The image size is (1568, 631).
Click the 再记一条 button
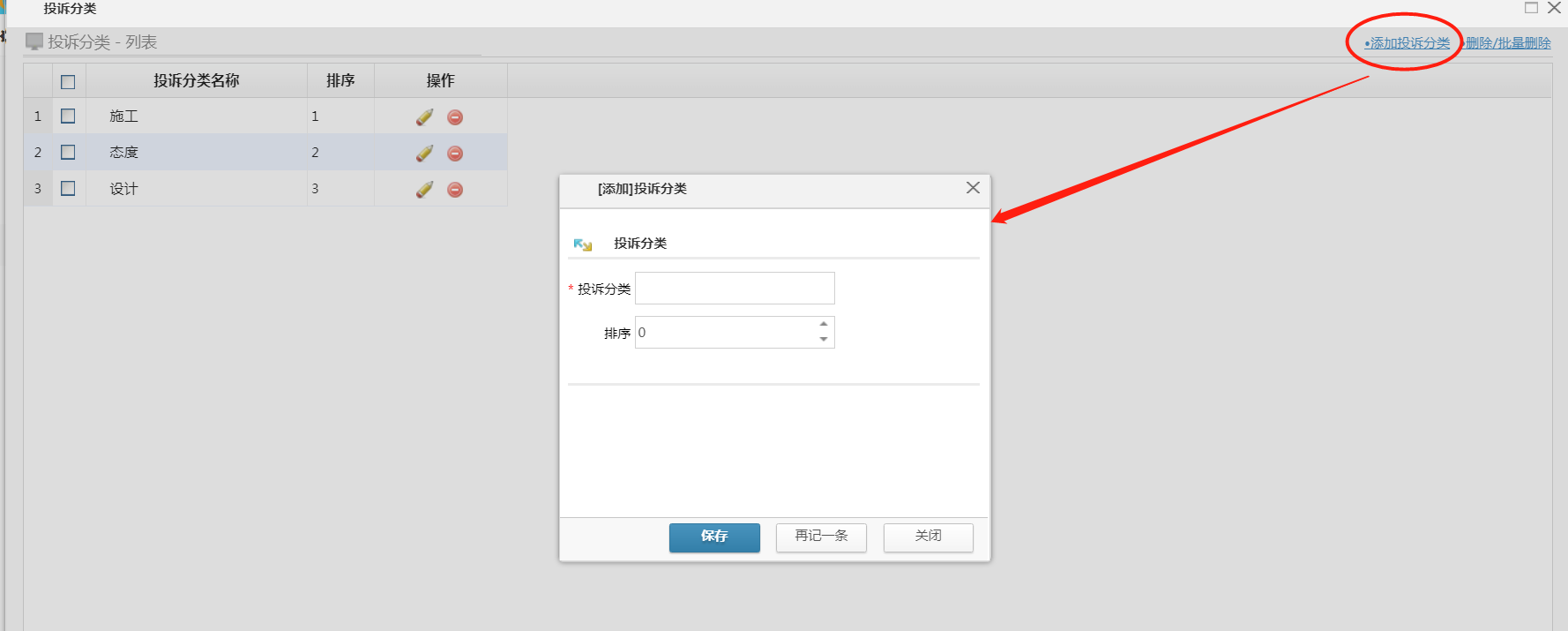tap(821, 537)
